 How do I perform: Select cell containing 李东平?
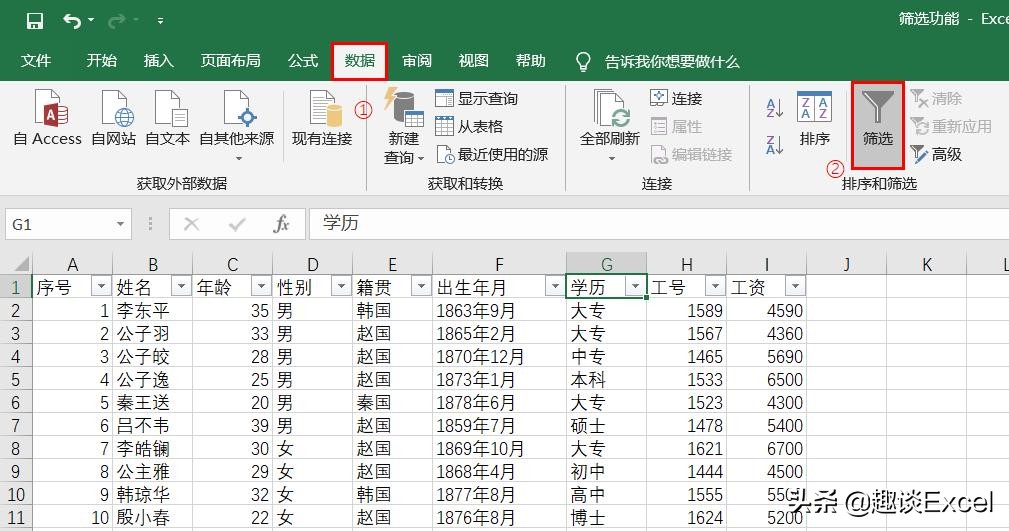click(x=153, y=310)
